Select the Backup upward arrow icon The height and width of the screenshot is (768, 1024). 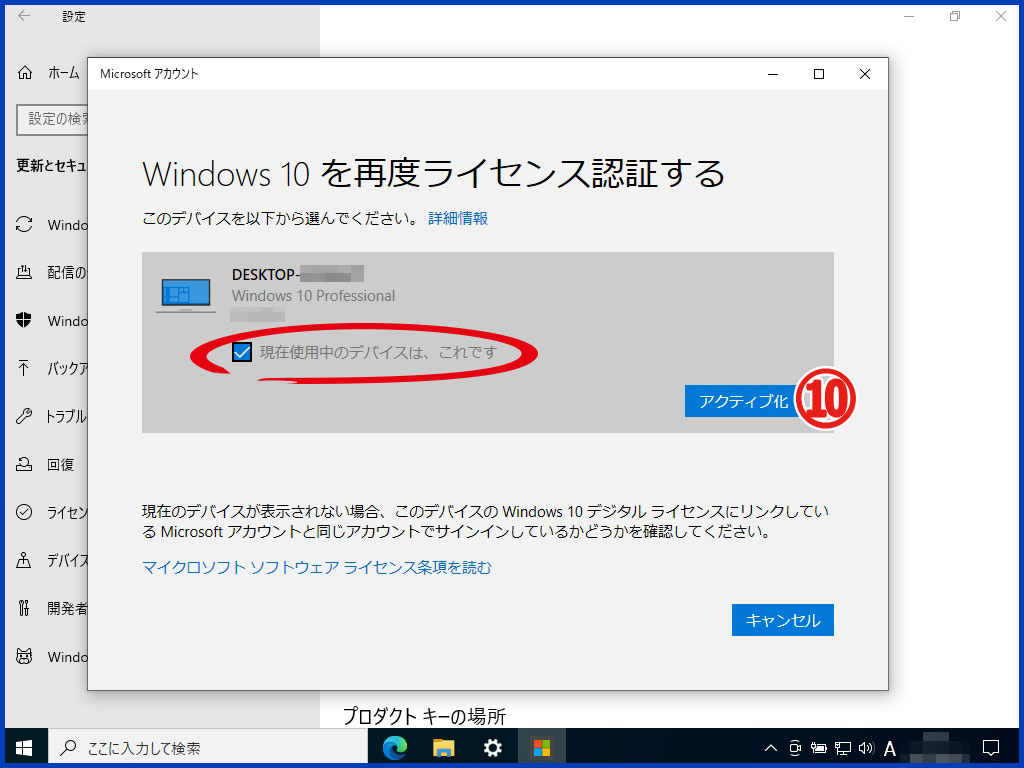(x=24, y=368)
